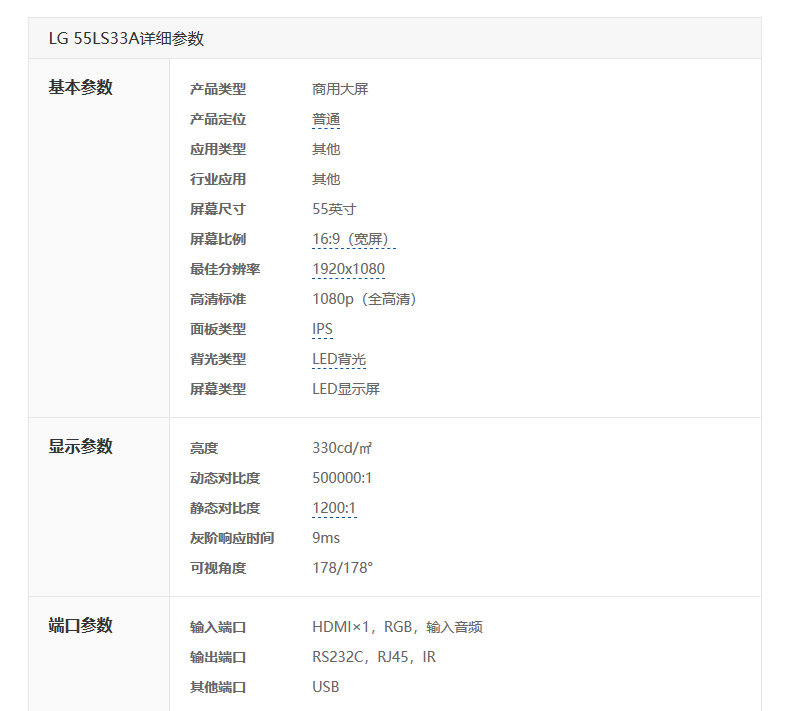
Task: Select the 静态对比度 label
Action: click(225, 508)
